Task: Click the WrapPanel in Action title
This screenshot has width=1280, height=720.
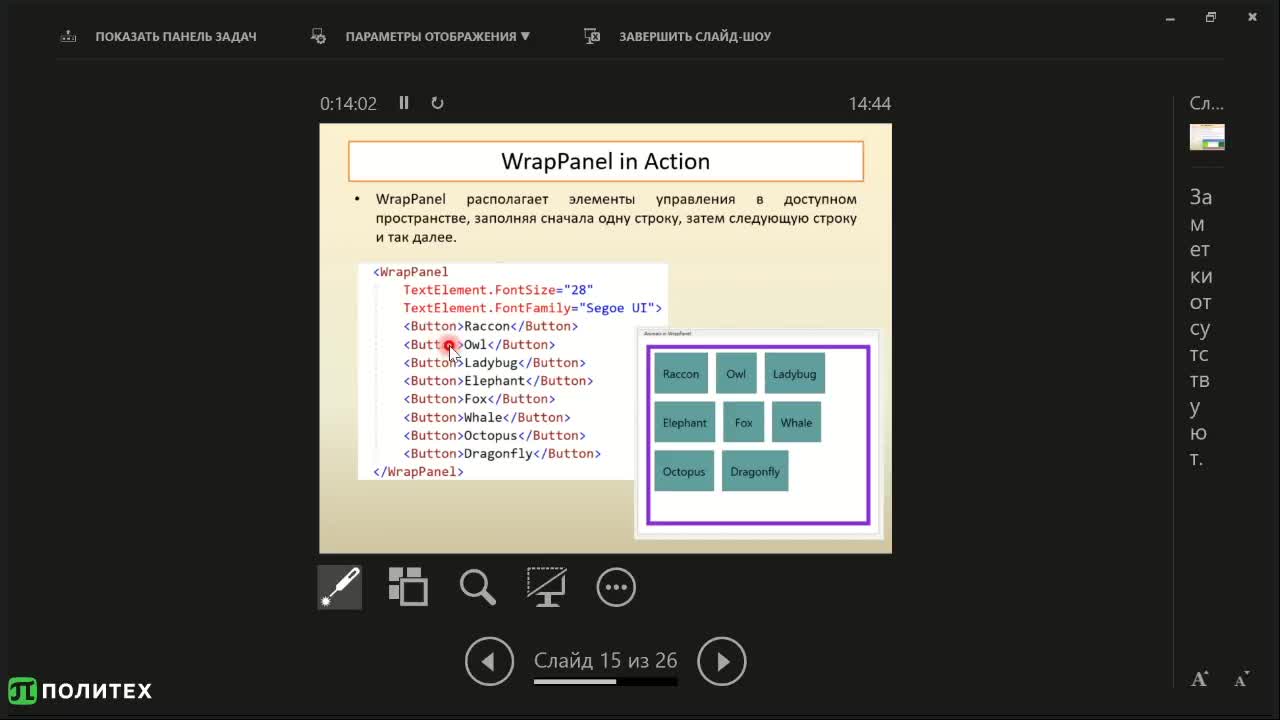Action: click(x=605, y=162)
